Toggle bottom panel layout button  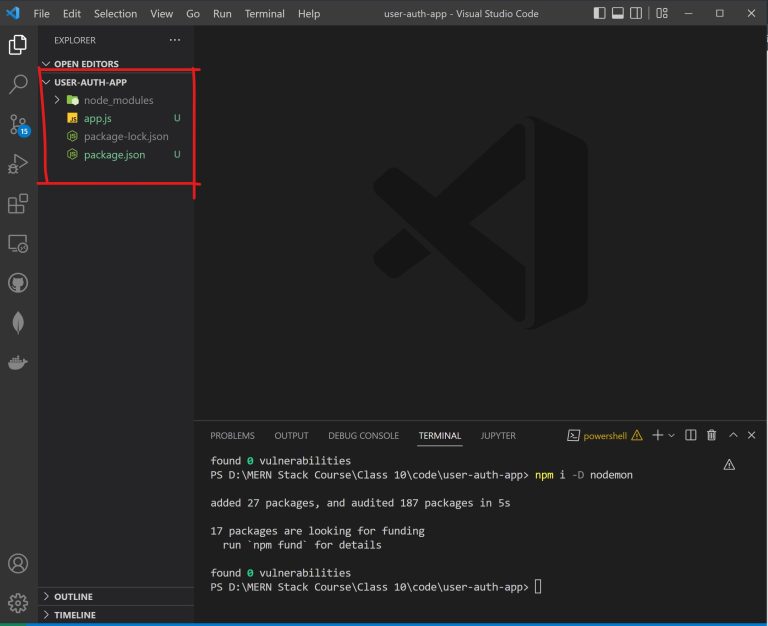[x=618, y=13]
